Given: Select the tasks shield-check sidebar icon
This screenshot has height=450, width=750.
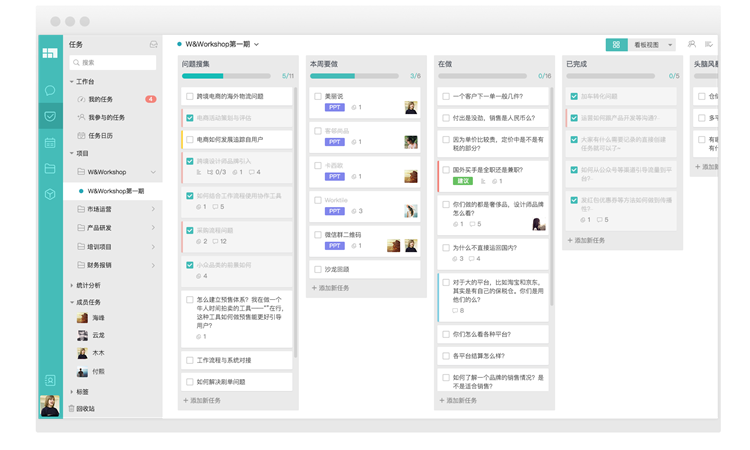Looking at the screenshot, I should [50, 116].
